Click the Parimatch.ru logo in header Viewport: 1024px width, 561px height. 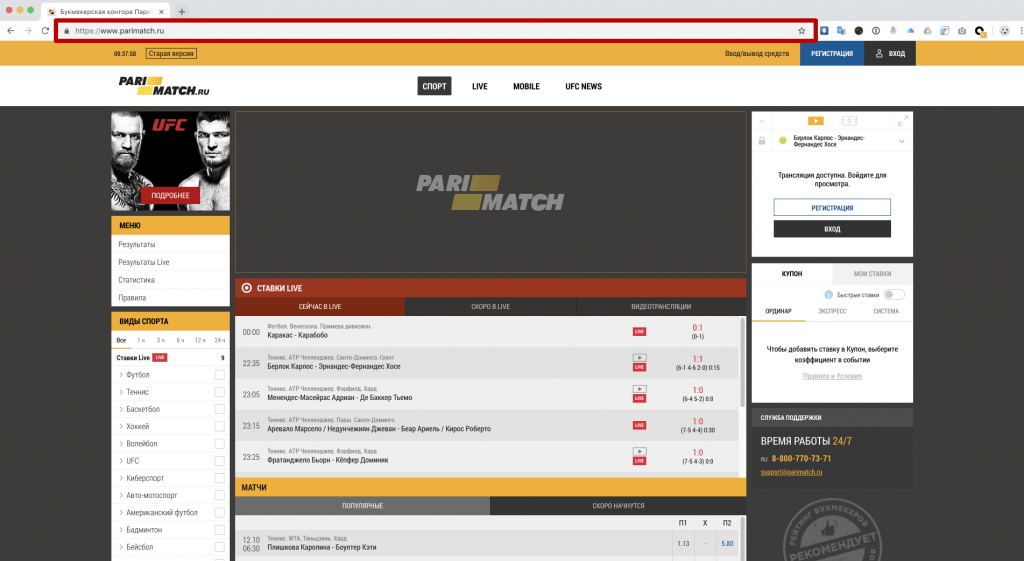tap(164, 86)
